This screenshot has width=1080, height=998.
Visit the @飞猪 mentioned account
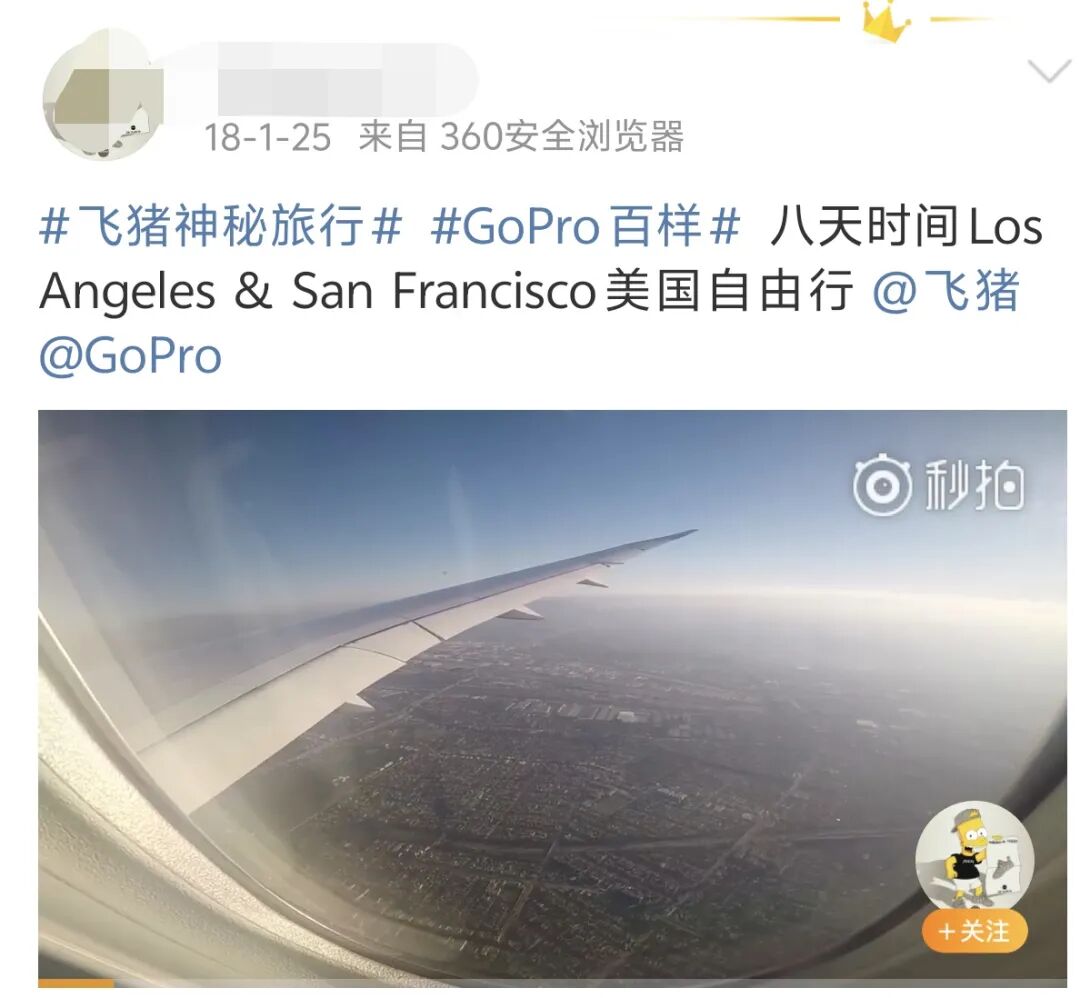[x=946, y=290]
